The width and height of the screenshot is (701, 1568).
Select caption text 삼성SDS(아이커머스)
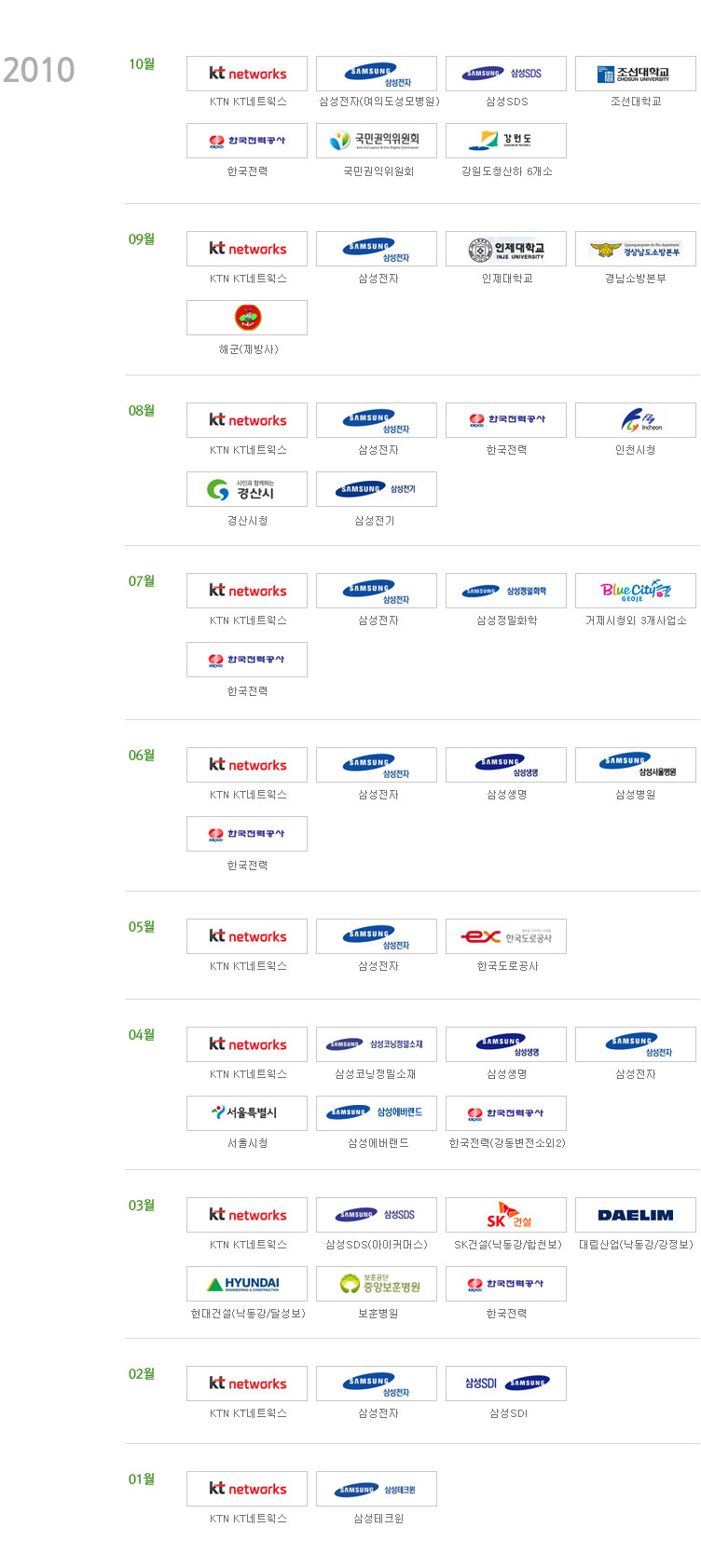tap(377, 1245)
